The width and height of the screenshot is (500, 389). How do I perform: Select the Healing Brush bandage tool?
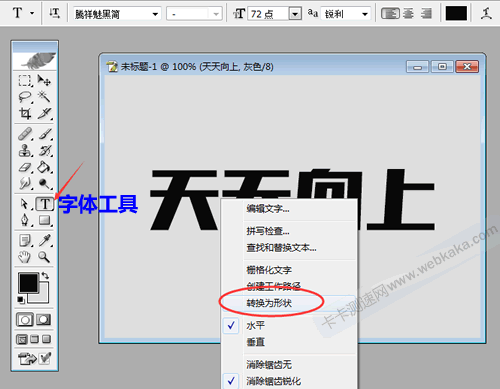tap(25, 134)
